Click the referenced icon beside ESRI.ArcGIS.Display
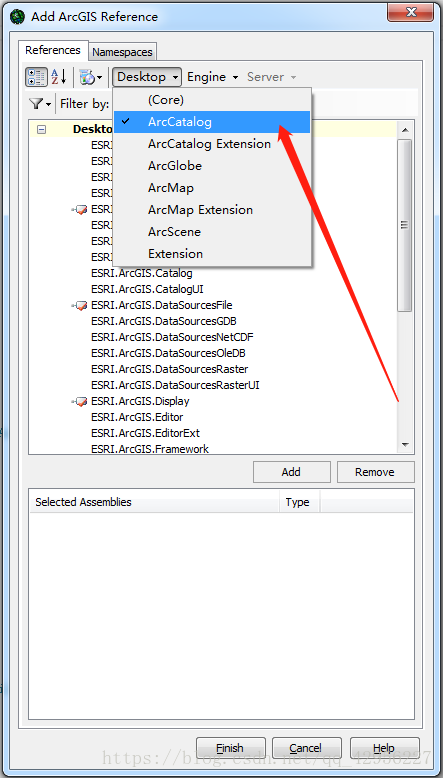The width and height of the screenshot is (443, 778). (x=79, y=402)
